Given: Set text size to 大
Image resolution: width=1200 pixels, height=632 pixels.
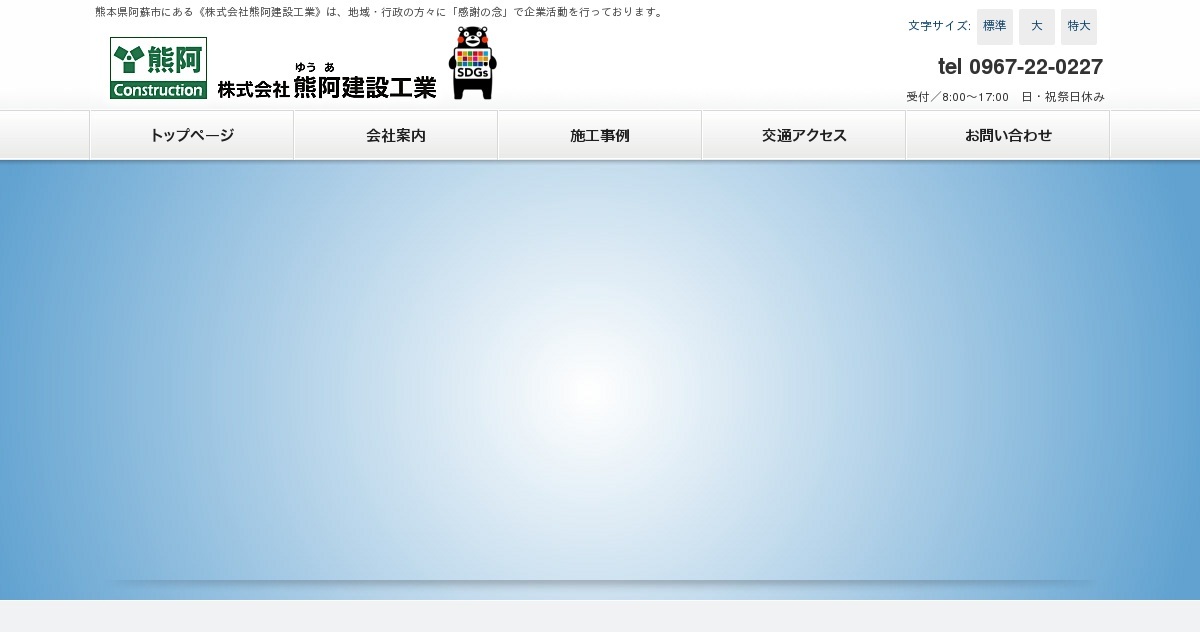Looking at the screenshot, I should 1037,26.
